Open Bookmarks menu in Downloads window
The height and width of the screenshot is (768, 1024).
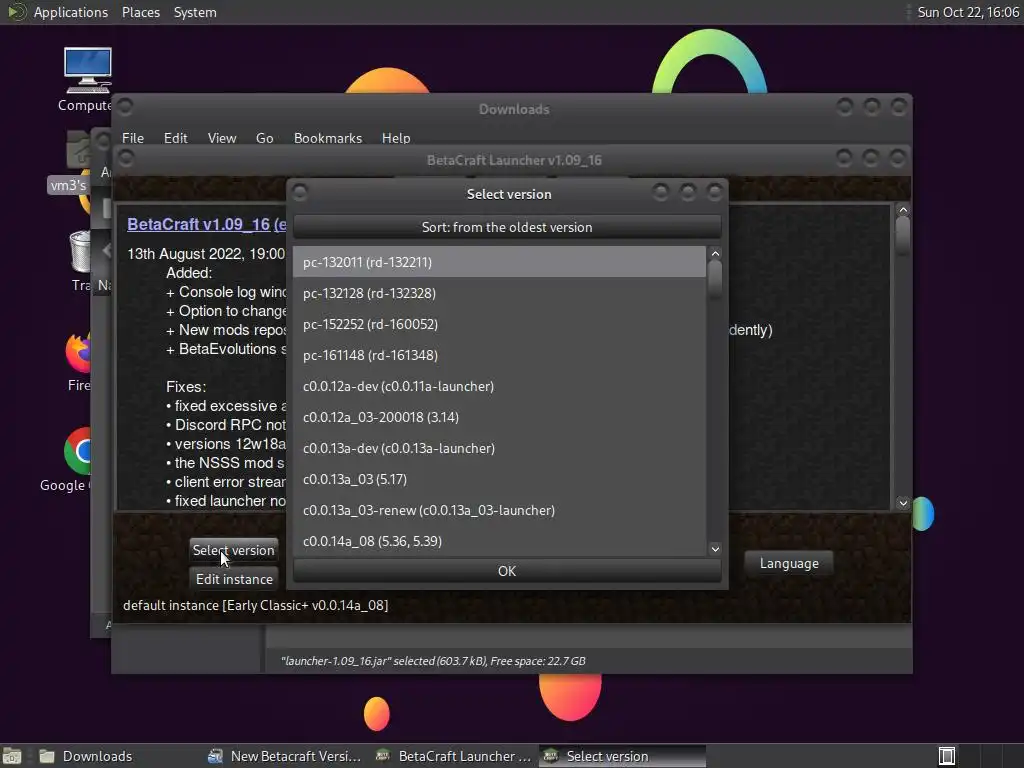(x=328, y=138)
